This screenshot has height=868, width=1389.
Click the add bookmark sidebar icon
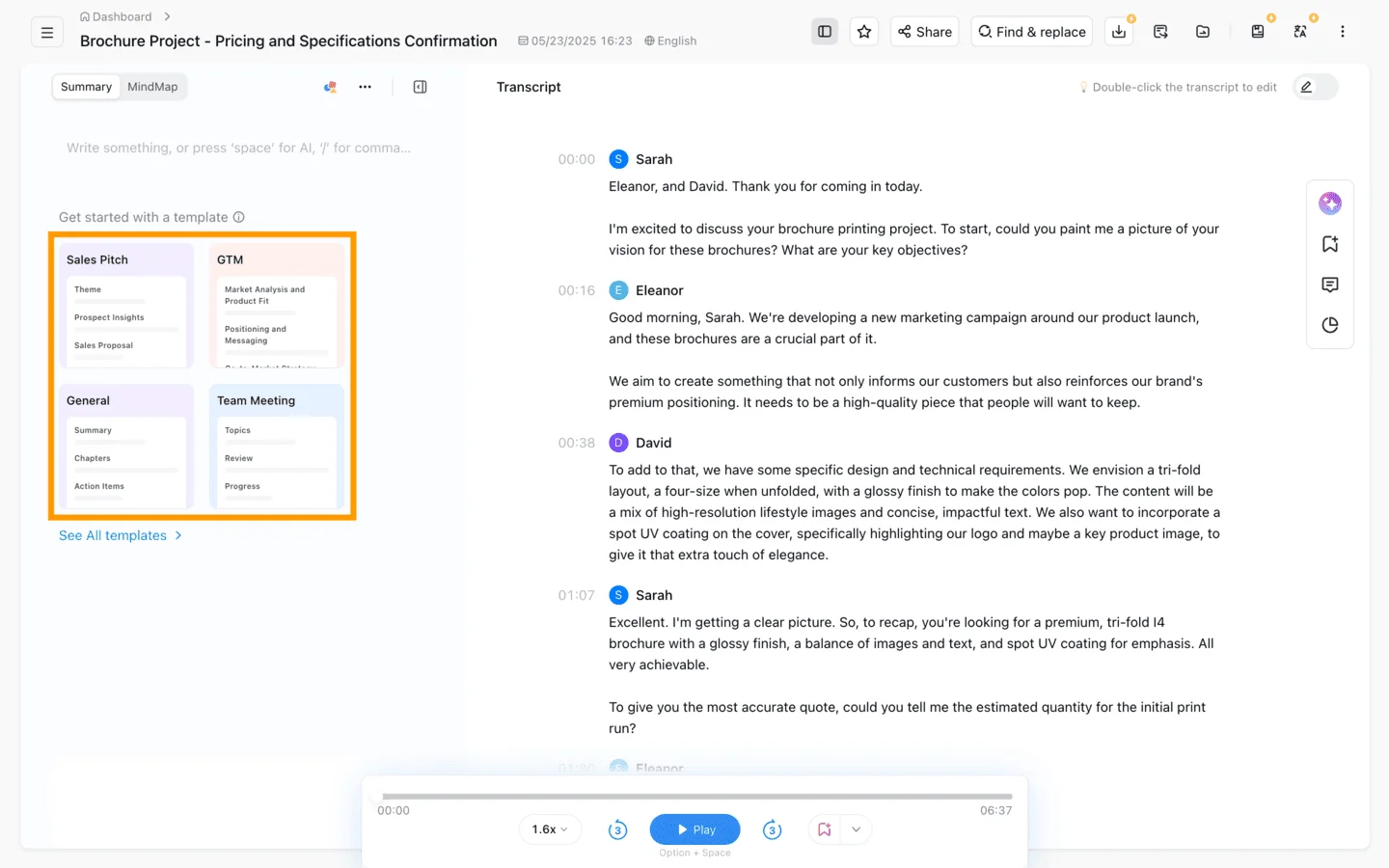1330,244
